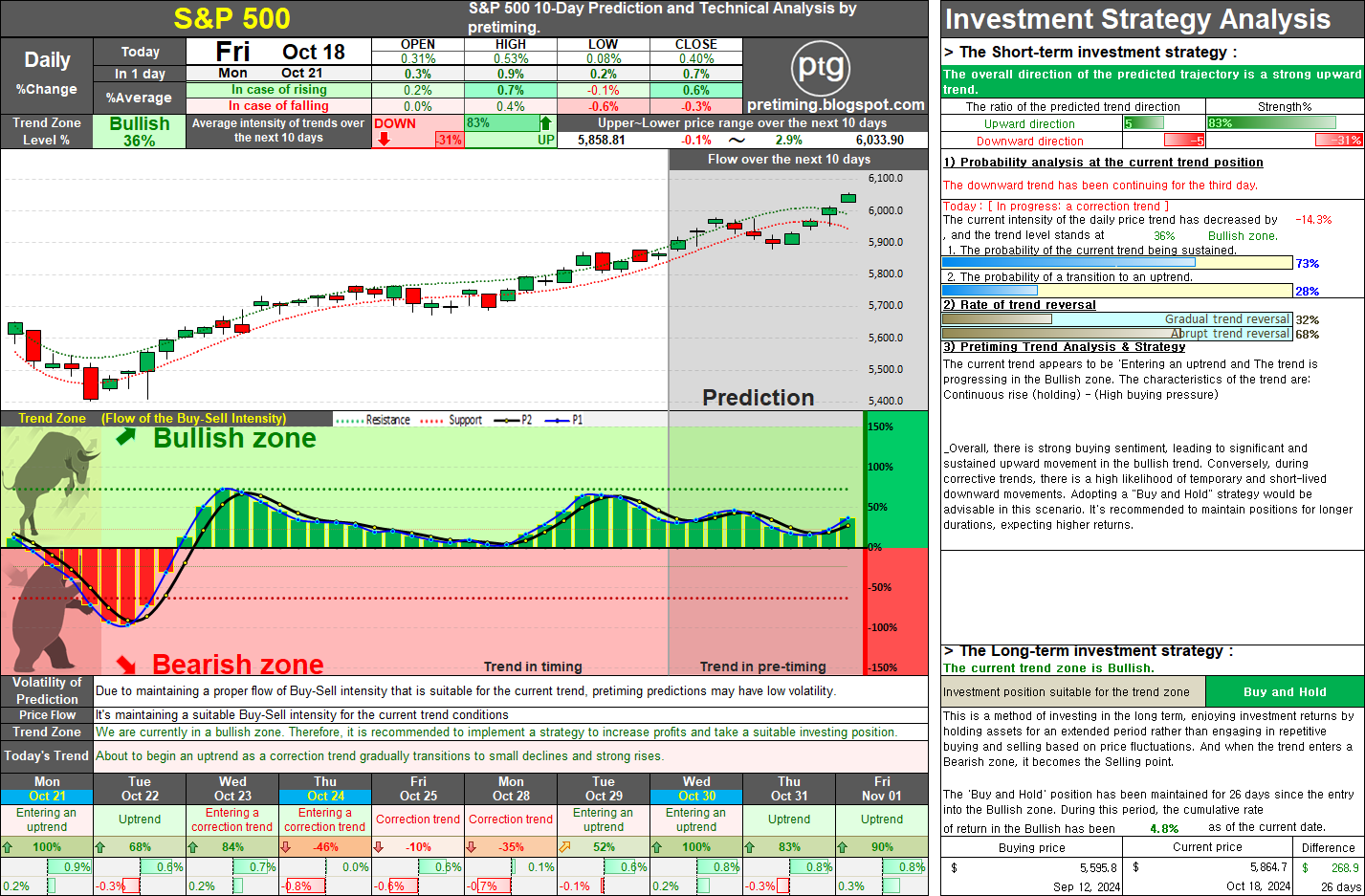
Task: Click the current price 5,864.7
Action: 1269,868
